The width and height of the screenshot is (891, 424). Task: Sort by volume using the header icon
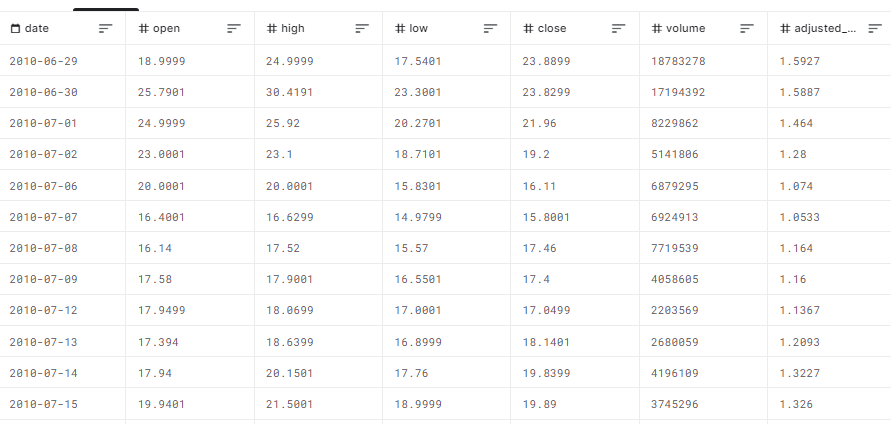point(746,29)
